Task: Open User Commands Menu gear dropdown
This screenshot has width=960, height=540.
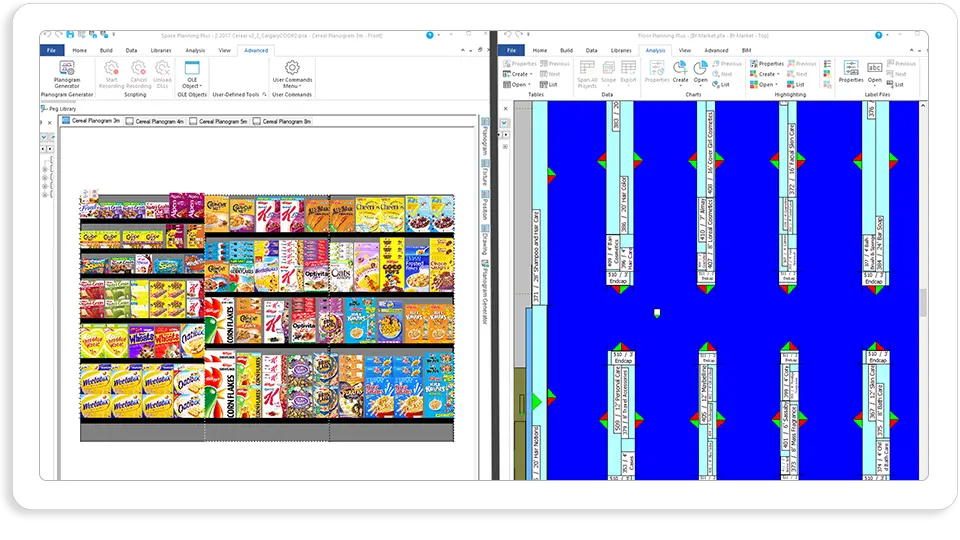Action: [x=292, y=75]
